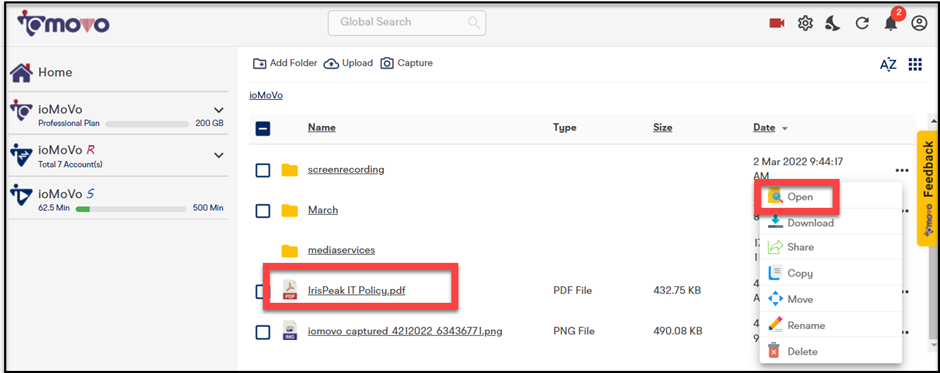
Task: Click the PNG image file icon
Action: [x=290, y=331]
